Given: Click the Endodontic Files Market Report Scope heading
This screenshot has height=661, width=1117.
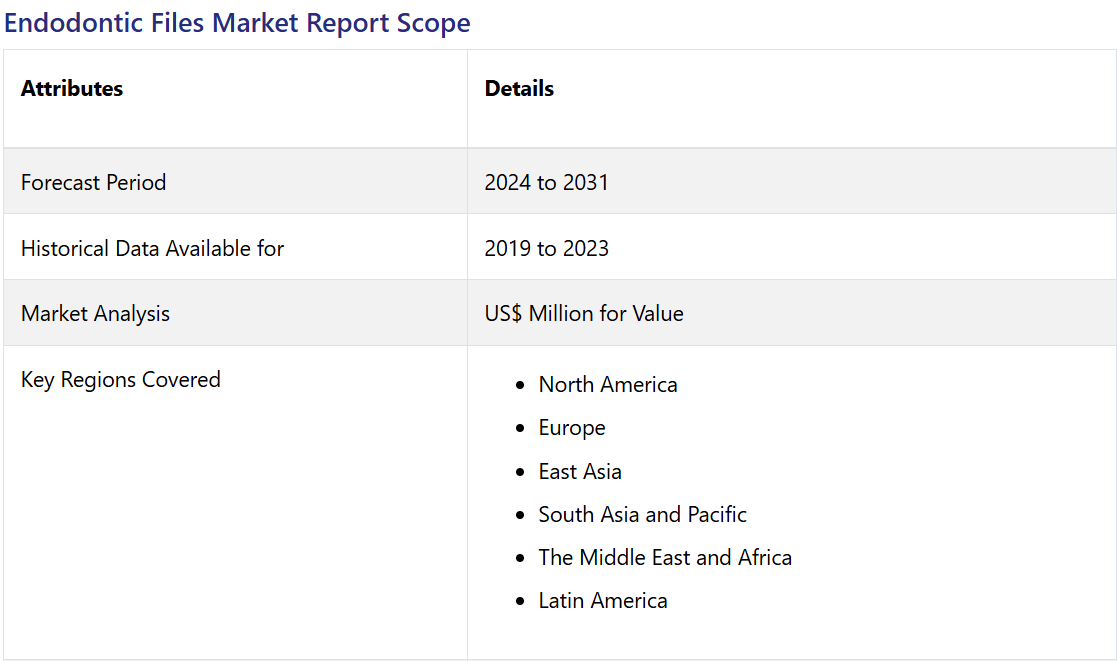Looking at the screenshot, I should click(237, 23).
